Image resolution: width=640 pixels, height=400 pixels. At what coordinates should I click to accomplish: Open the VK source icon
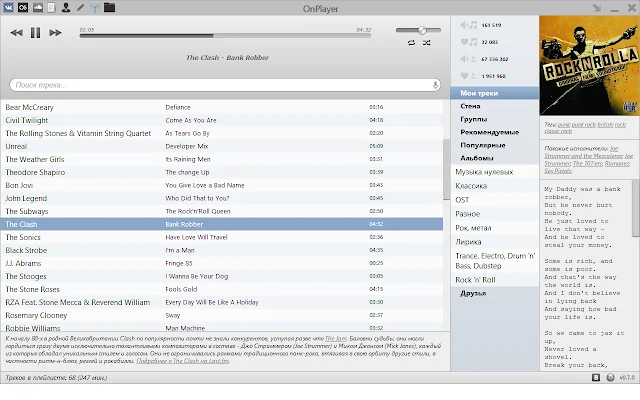(x=9, y=7)
